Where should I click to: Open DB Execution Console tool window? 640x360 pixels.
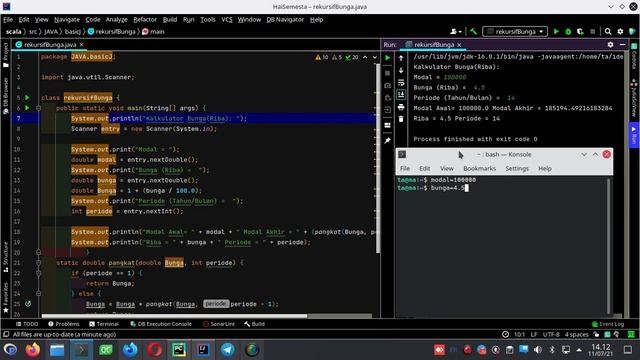click(160, 324)
